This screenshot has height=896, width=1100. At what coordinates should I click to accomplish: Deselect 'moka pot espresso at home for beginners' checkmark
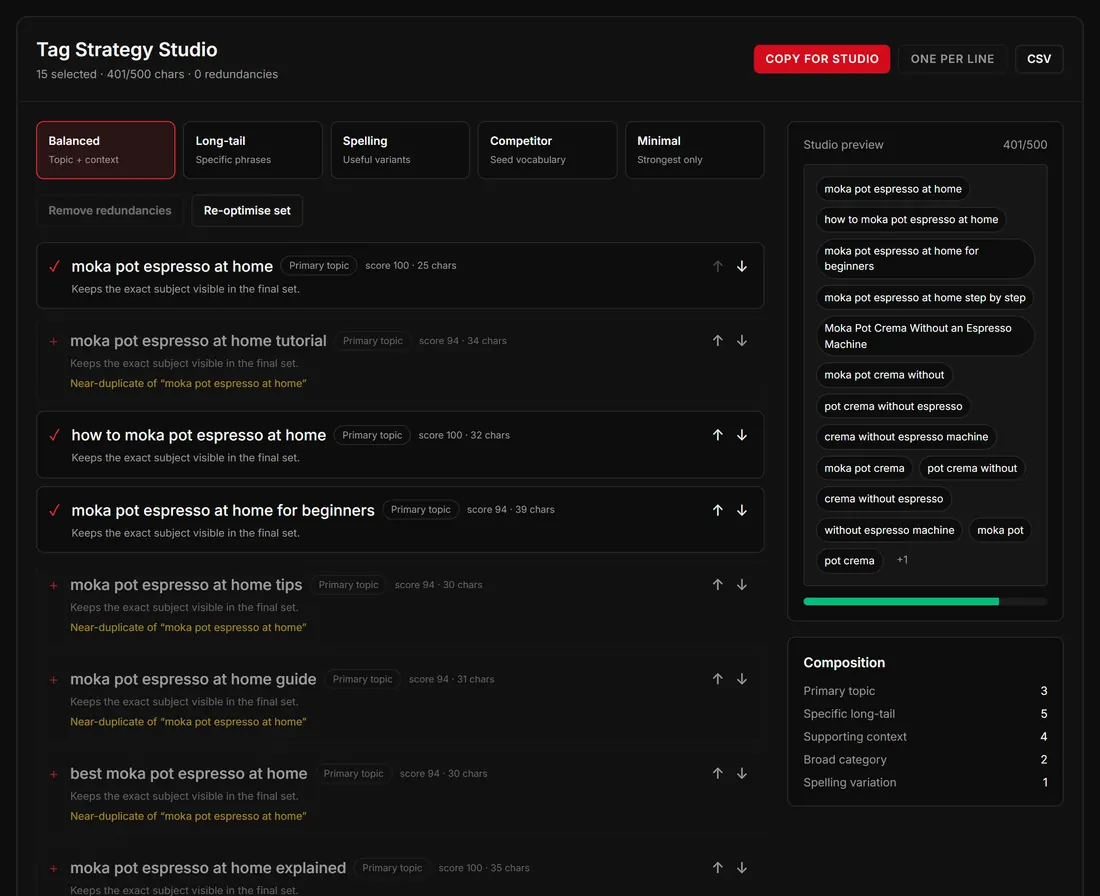pos(54,510)
